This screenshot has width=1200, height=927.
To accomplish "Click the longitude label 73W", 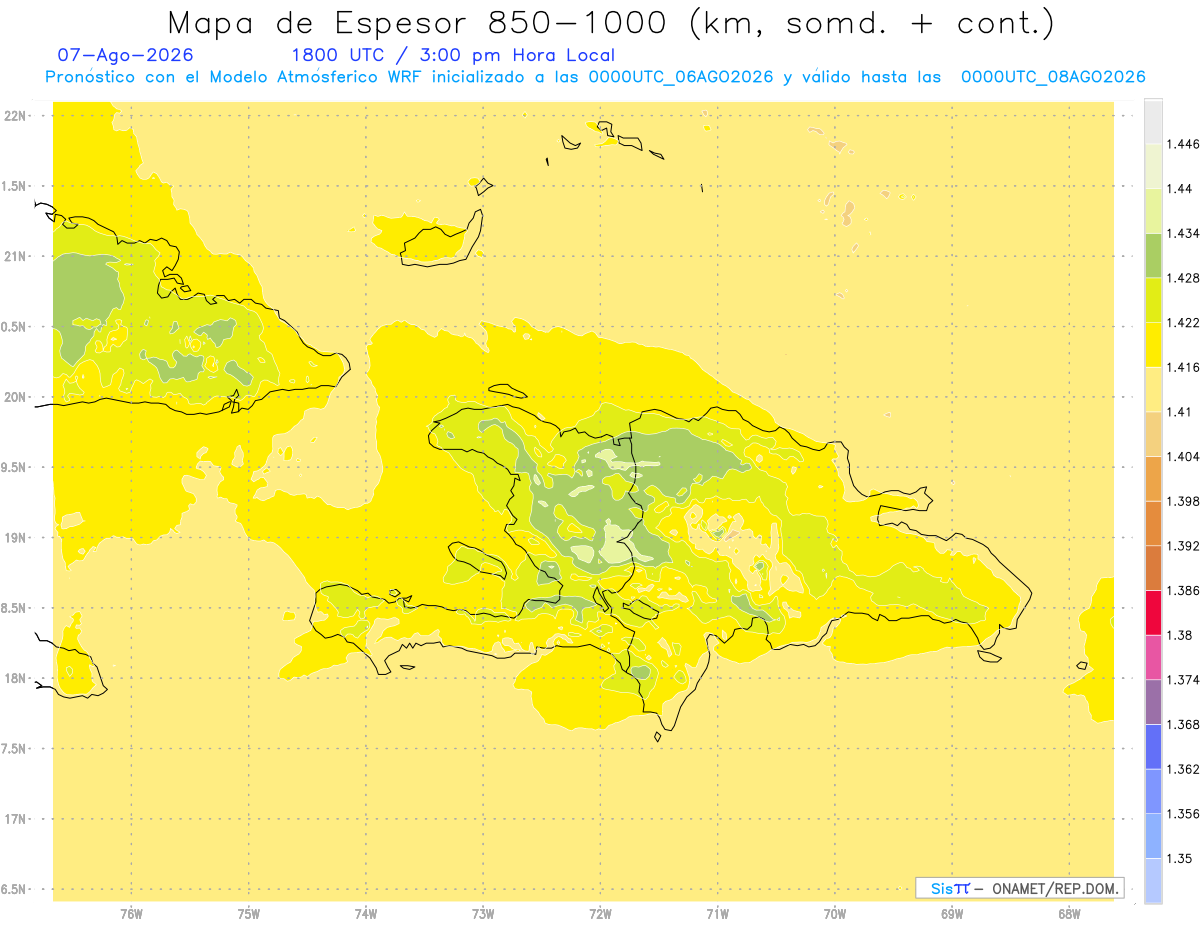I will [483, 913].
